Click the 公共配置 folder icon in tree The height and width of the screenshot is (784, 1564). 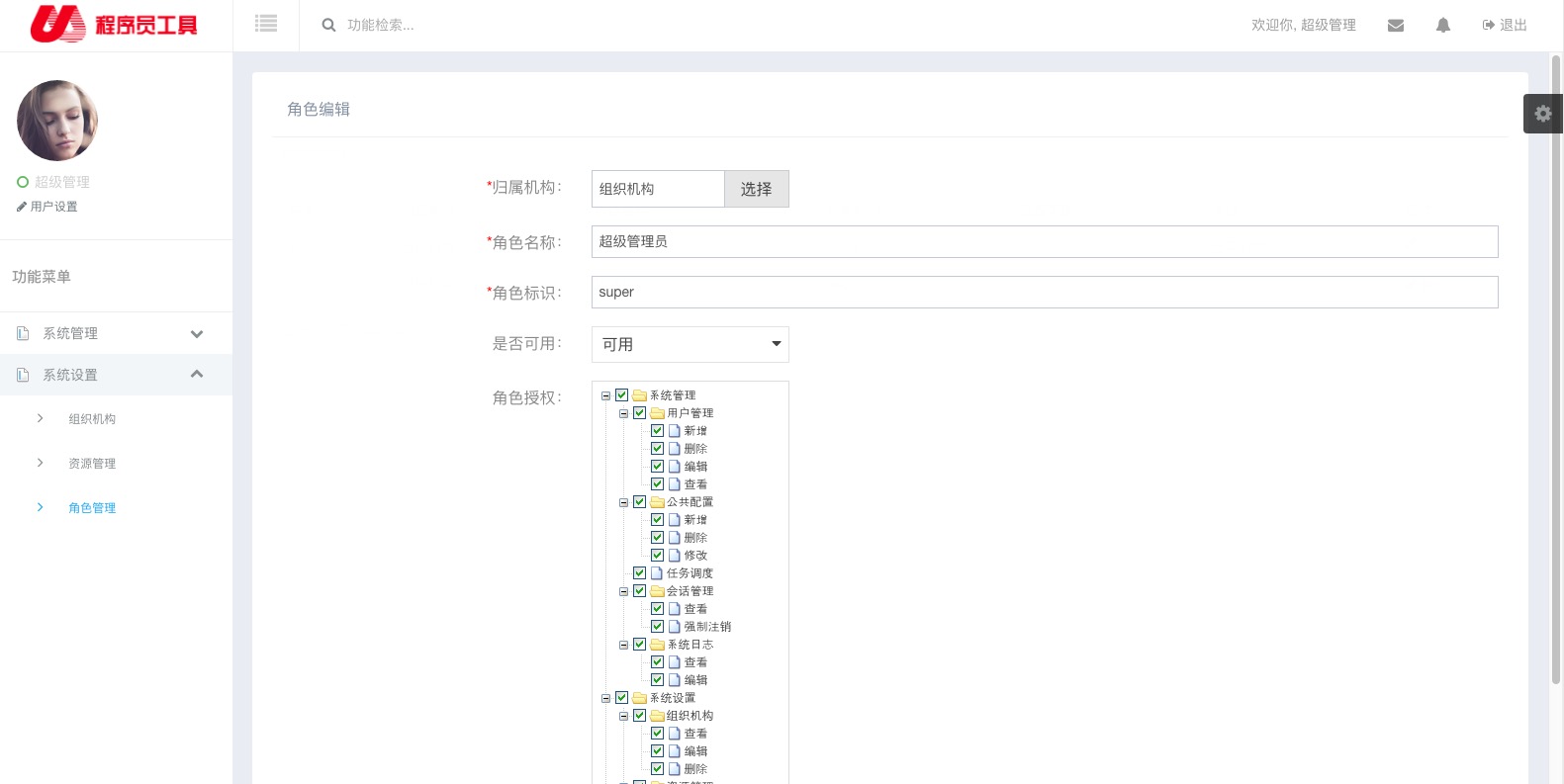[x=657, y=502]
